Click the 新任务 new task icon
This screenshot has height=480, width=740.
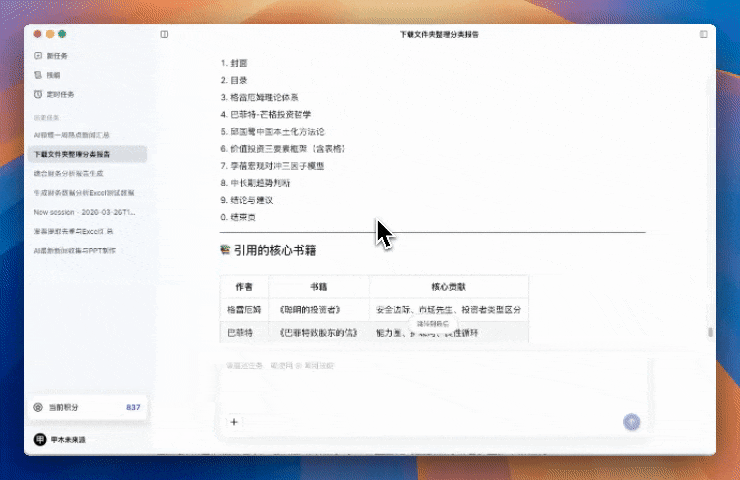click(x=38, y=56)
